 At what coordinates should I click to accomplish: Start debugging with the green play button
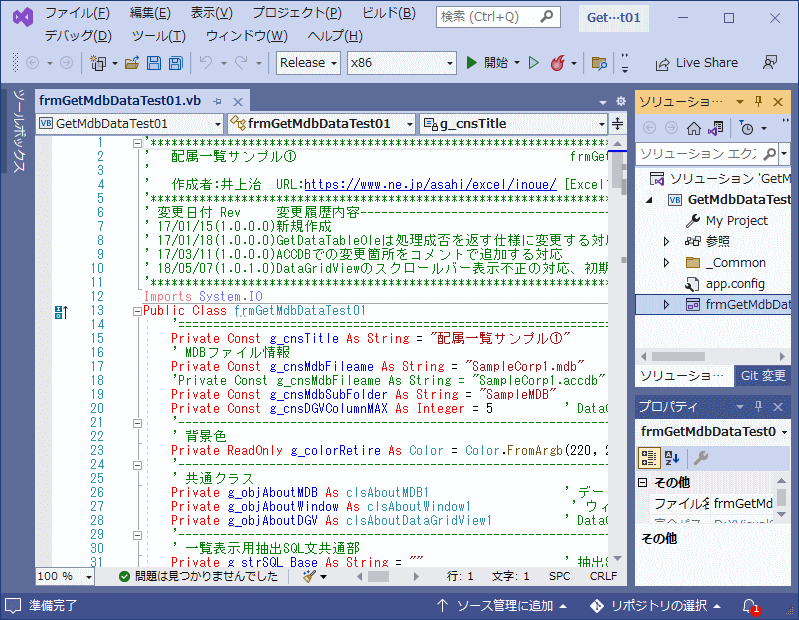472,62
